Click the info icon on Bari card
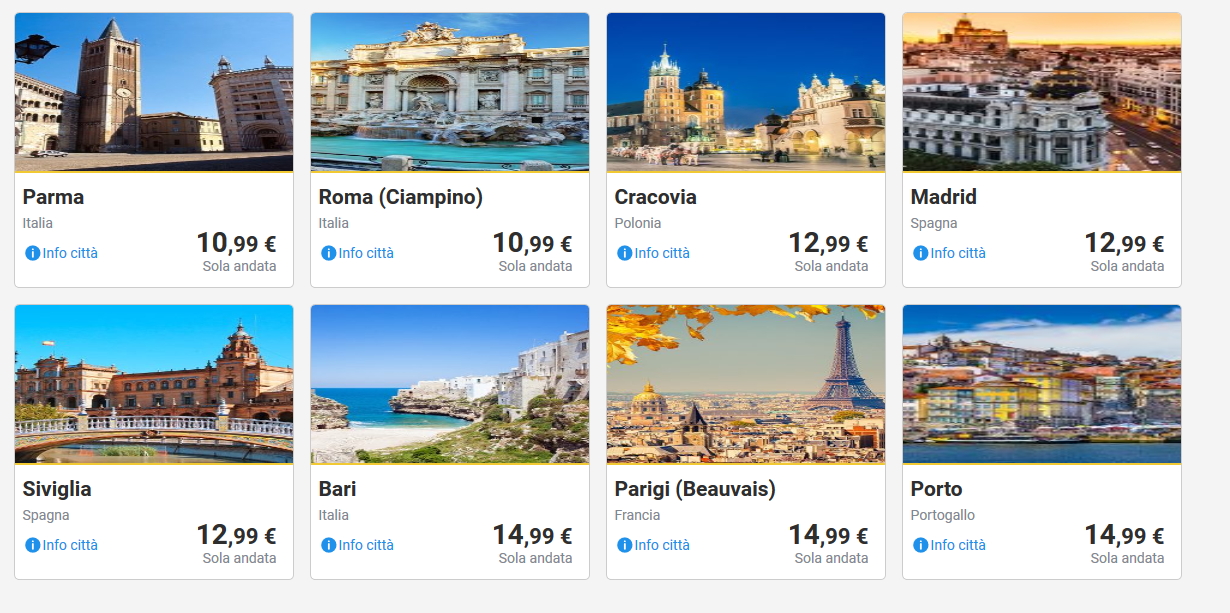This screenshot has height=613, width=1230. pyautogui.click(x=328, y=545)
